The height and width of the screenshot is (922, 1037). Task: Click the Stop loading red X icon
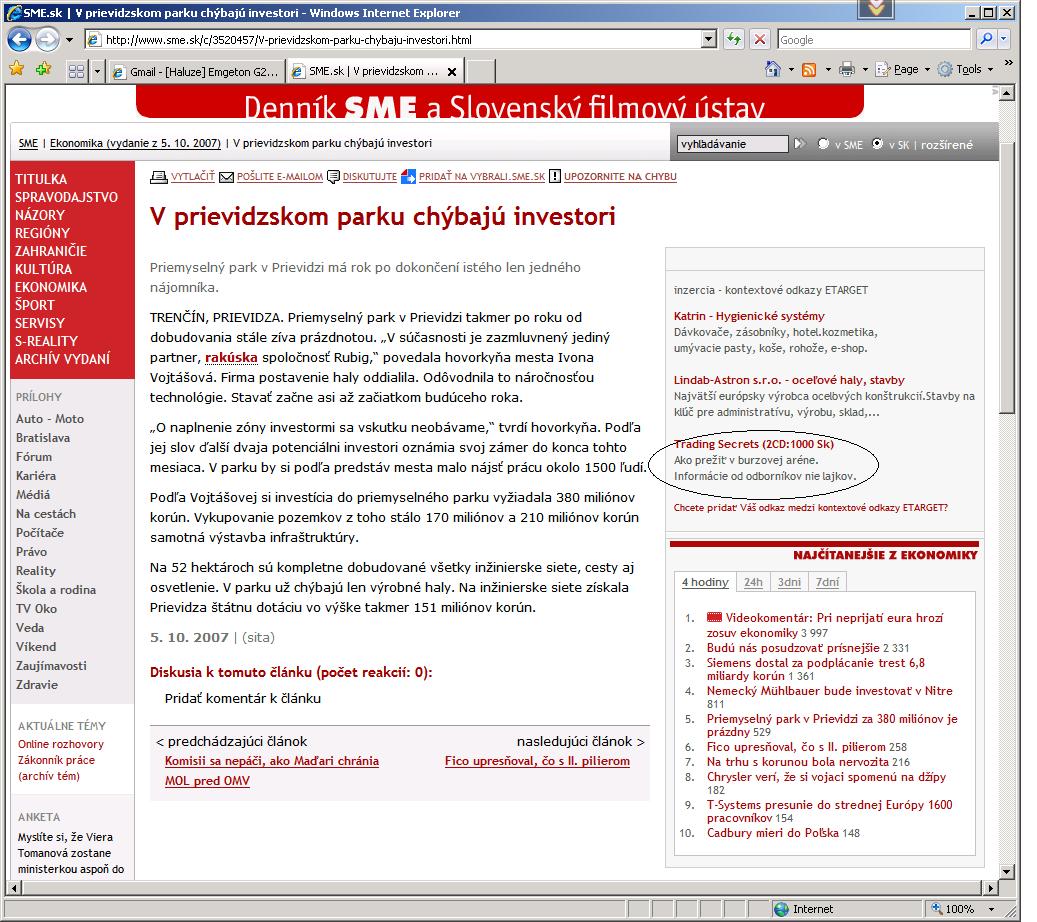[760, 40]
